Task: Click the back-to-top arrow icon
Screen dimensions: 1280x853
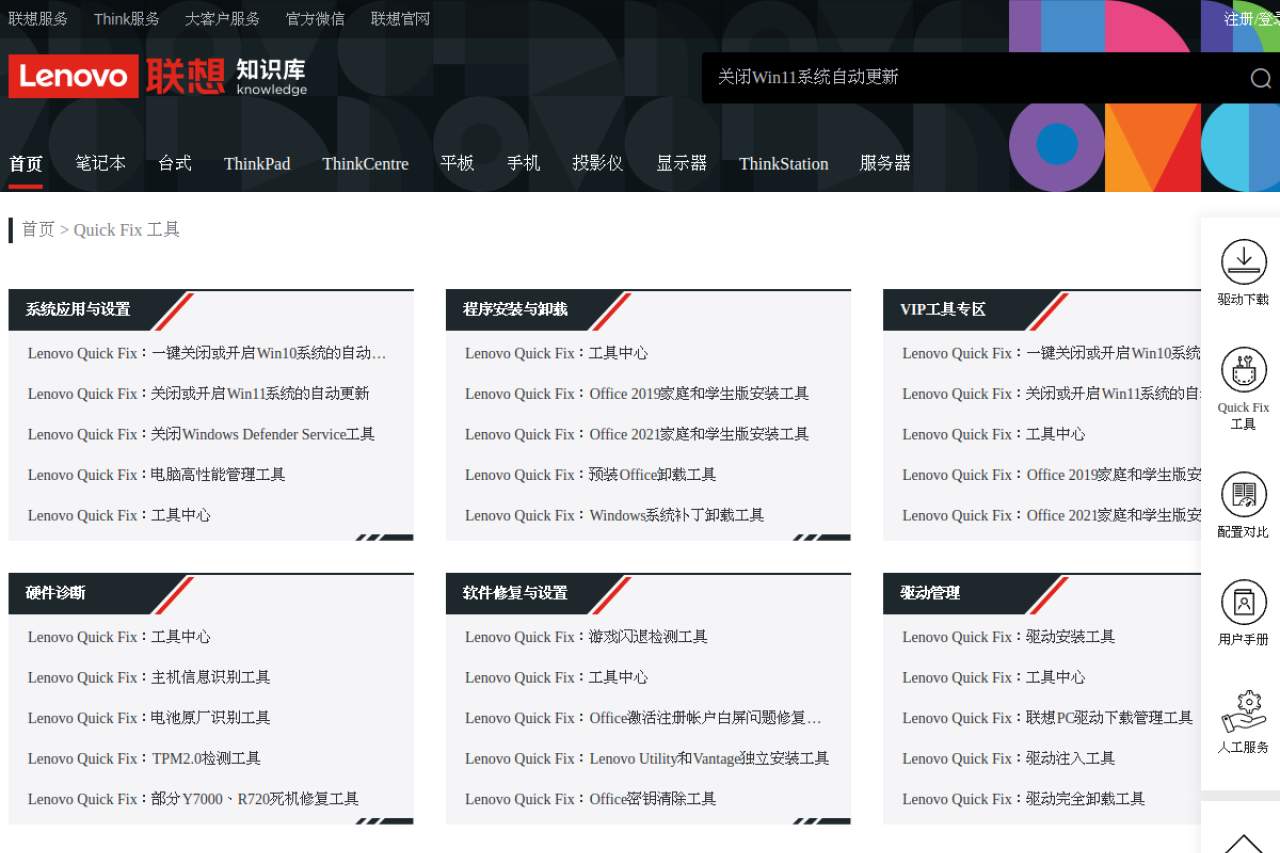Action: (1243, 843)
